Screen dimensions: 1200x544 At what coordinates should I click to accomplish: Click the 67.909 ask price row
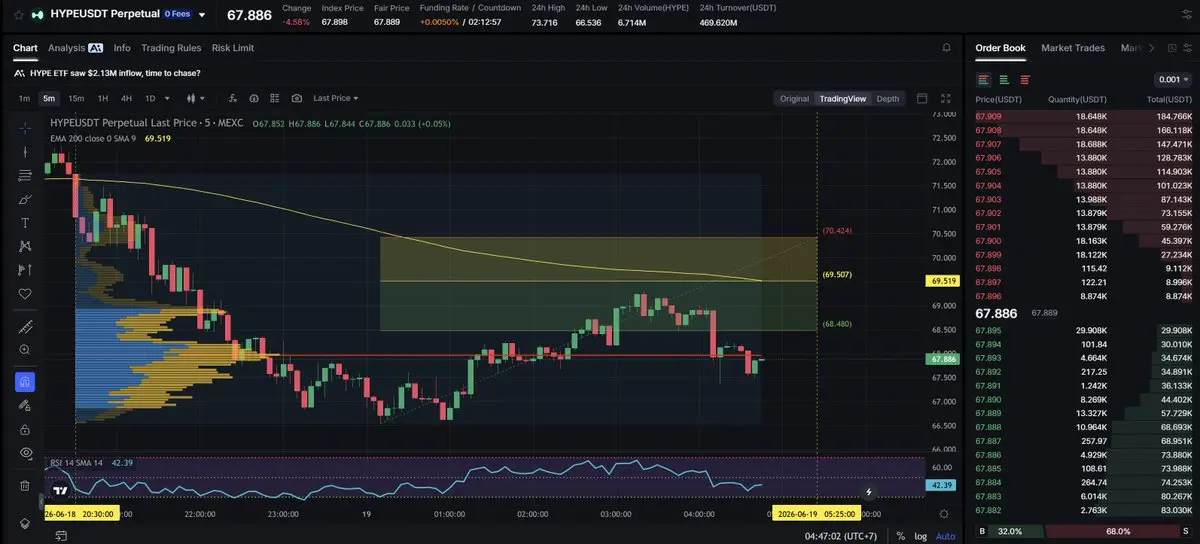point(1084,116)
